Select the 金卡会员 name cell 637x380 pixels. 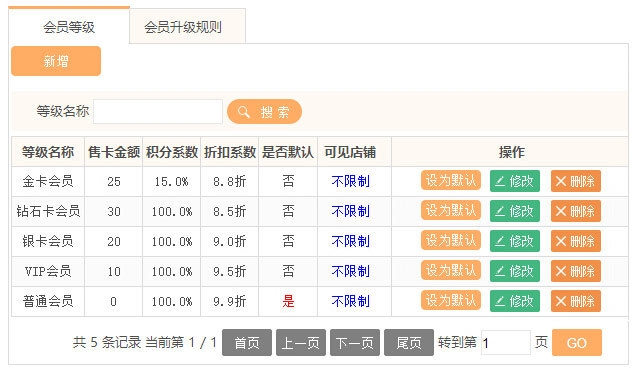48,181
